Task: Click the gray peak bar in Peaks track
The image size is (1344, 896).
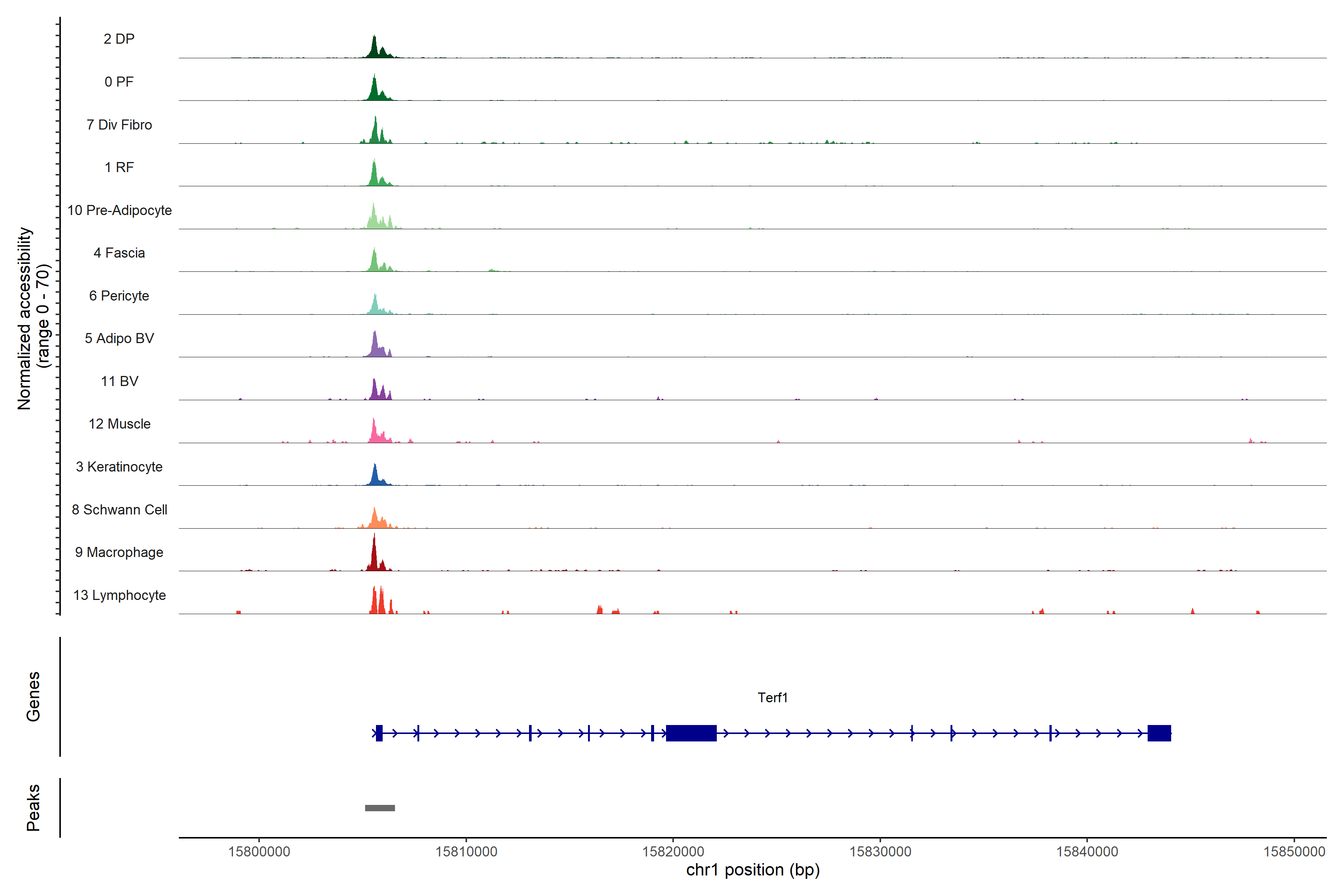Action: pyautogui.click(x=380, y=808)
